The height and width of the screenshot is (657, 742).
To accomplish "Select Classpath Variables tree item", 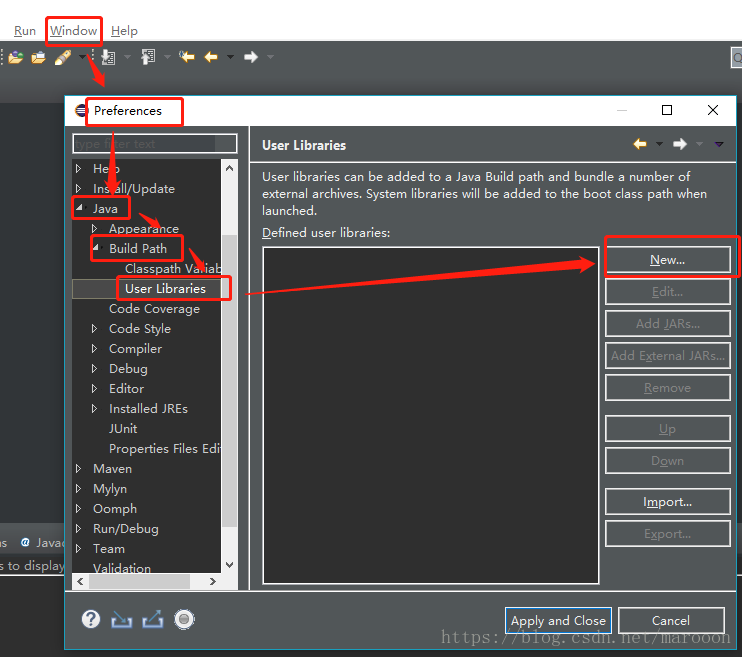I will pyautogui.click(x=173, y=269).
